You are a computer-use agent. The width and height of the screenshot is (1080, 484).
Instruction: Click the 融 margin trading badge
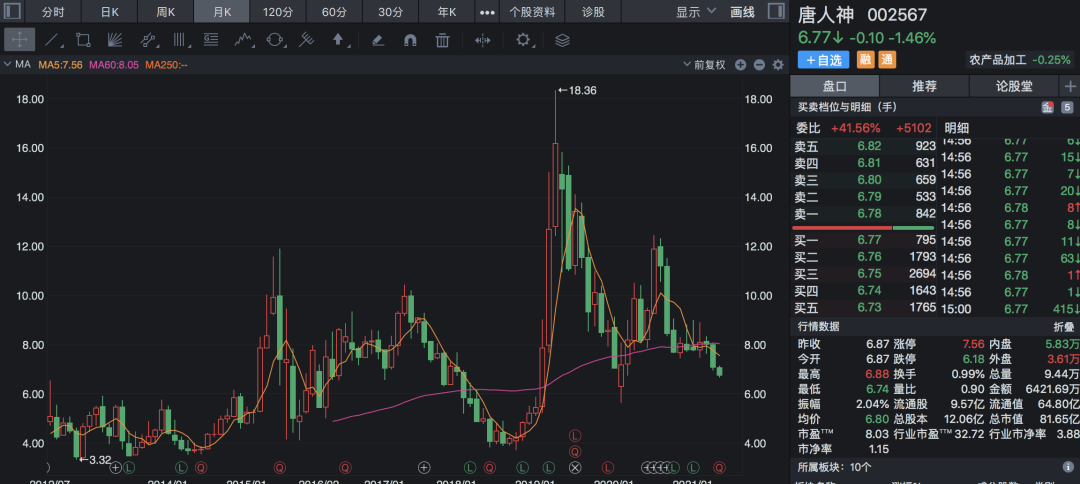coord(865,60)
